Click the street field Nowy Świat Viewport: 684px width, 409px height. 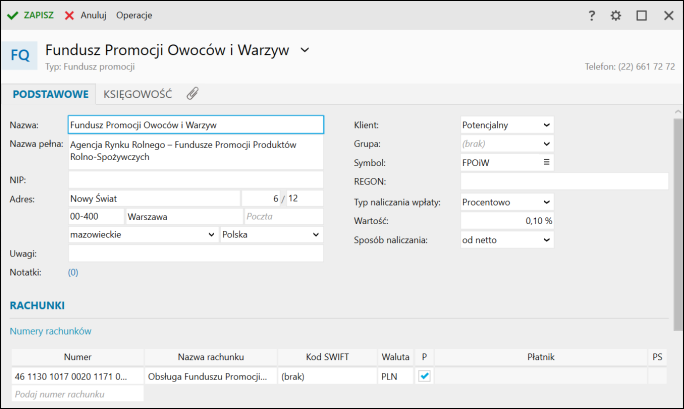tap(154, 198)
